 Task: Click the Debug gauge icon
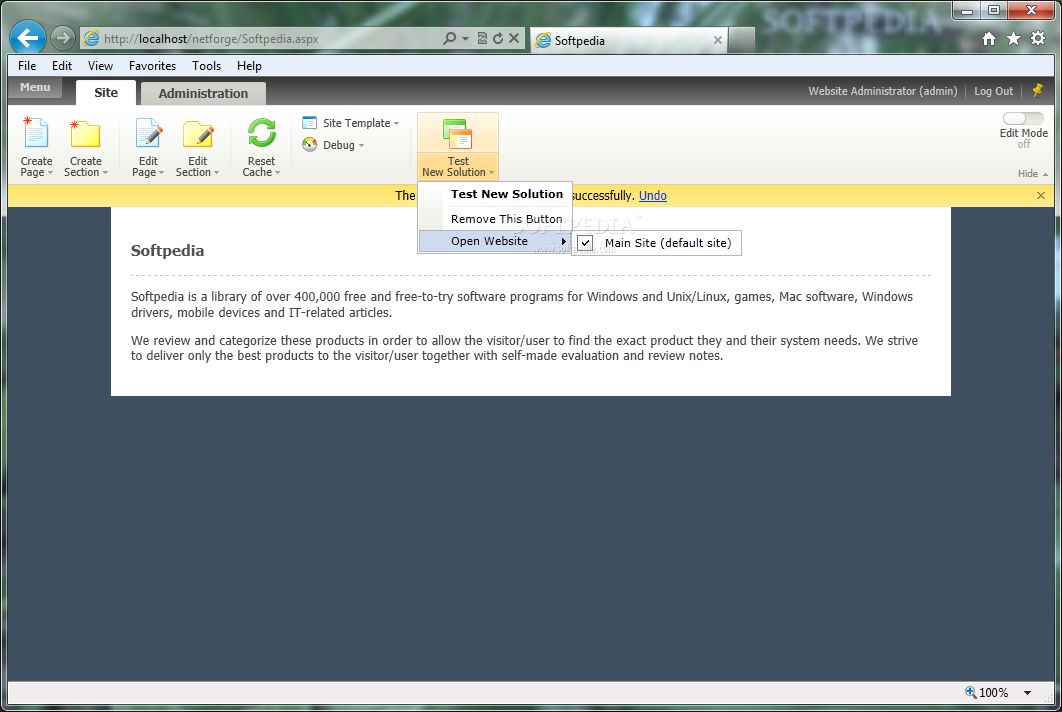(x=310, y=144)
